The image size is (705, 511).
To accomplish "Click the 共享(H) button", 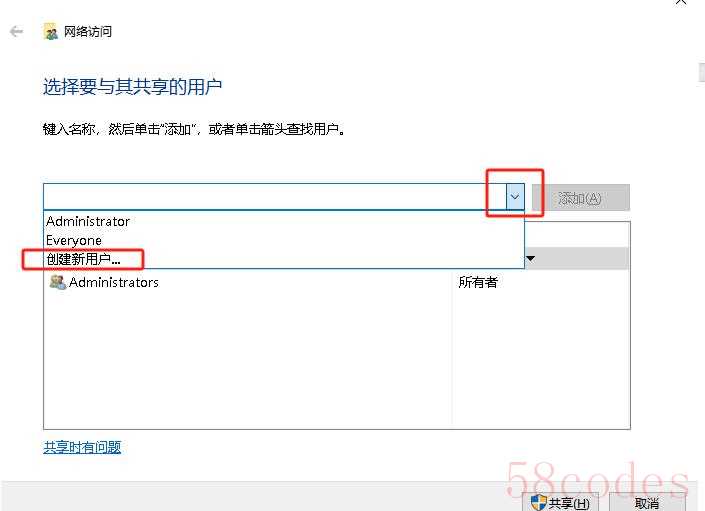I will tap(560, 502).
